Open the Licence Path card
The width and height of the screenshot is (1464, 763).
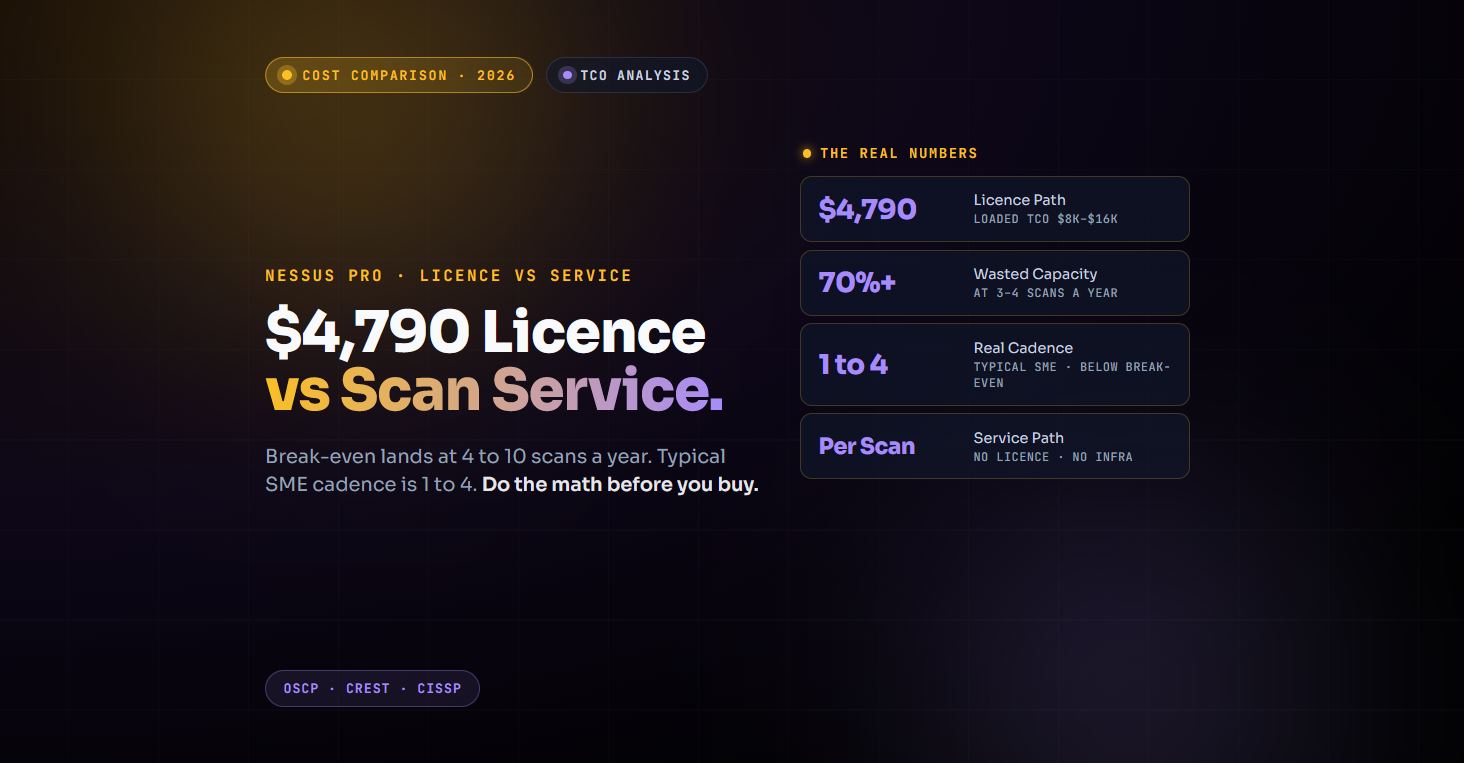(994, 209)
